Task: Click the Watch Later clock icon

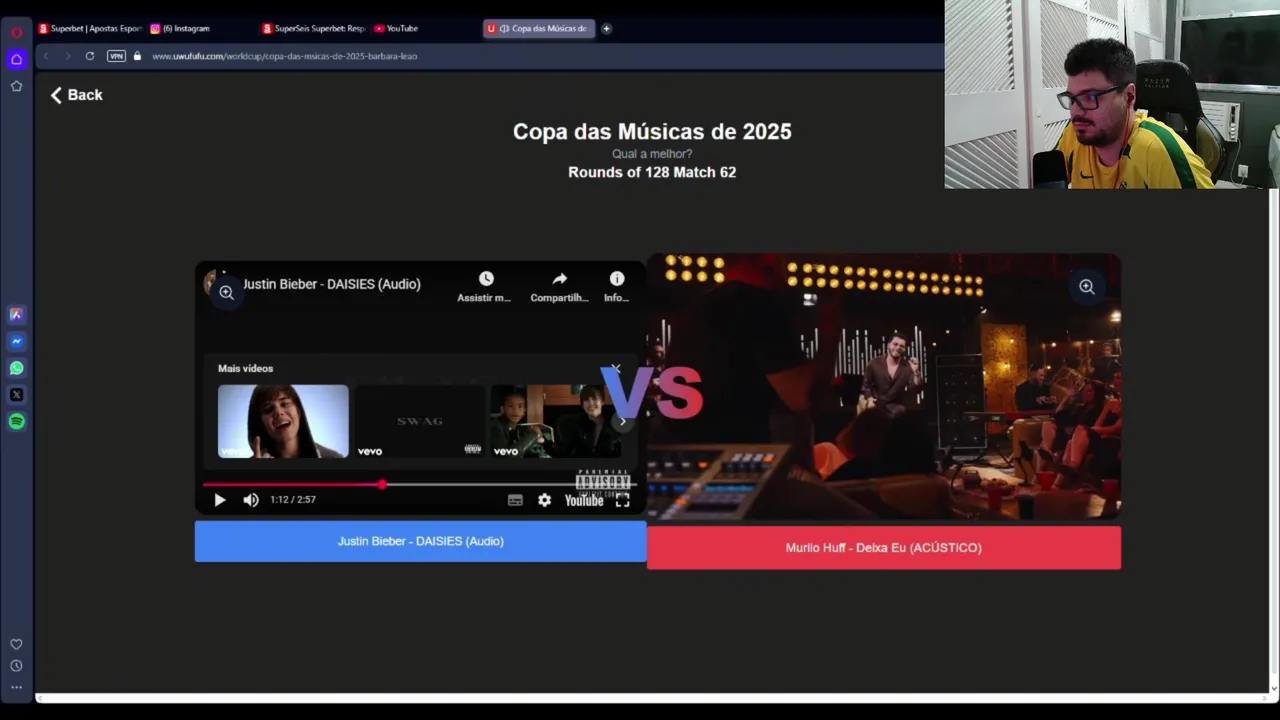Action: click(486, 279)
